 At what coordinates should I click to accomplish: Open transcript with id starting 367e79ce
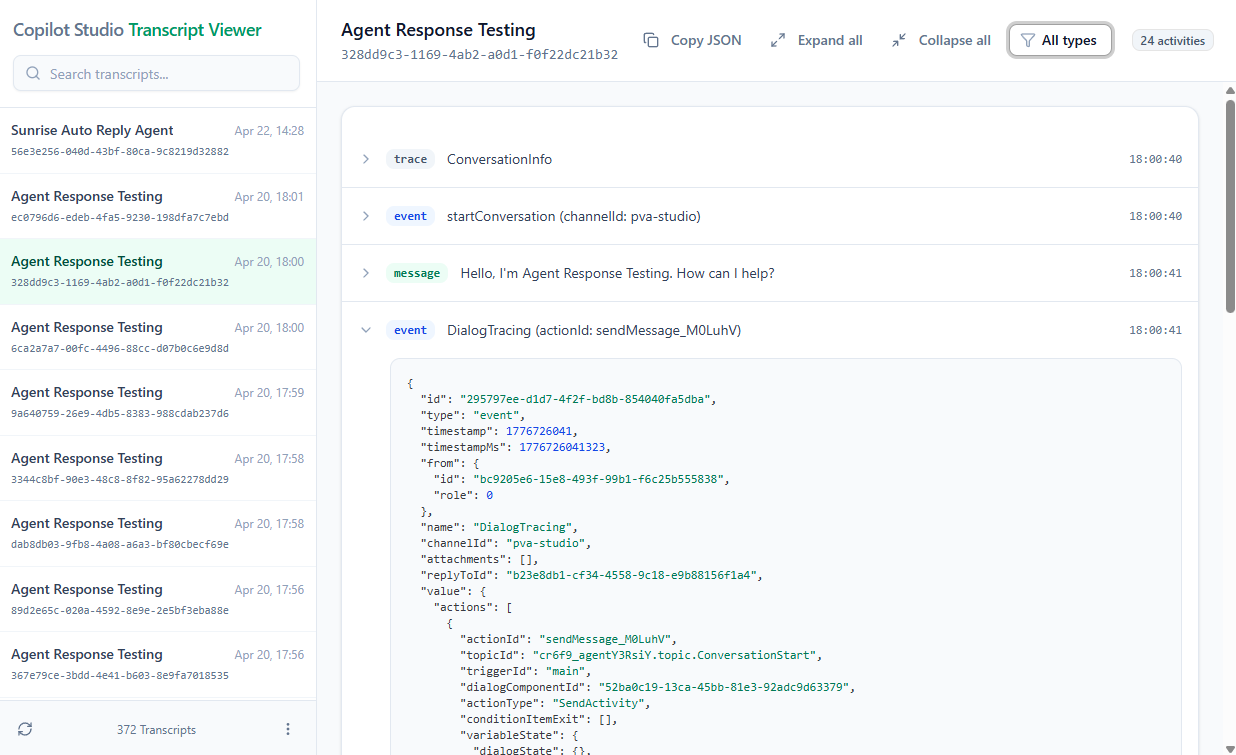[158, 664]
